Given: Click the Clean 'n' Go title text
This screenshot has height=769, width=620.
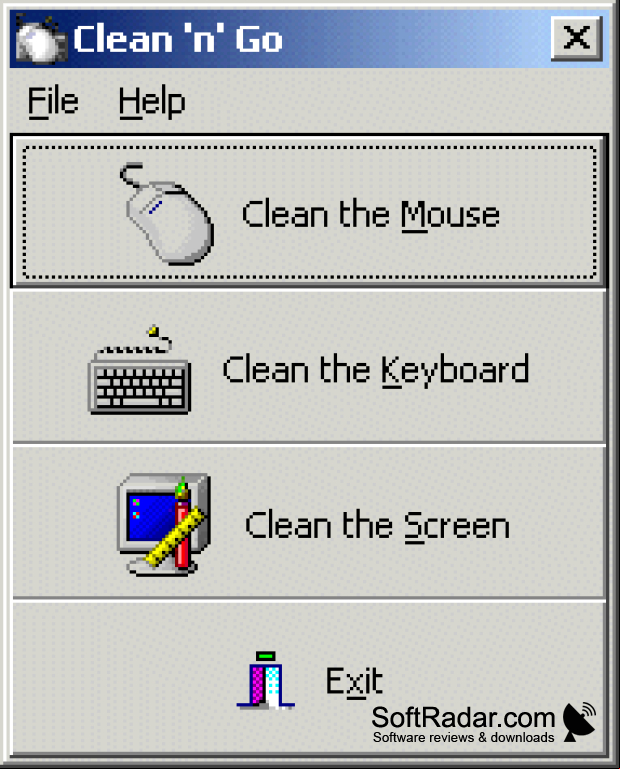Looking at the screenshot, I should pos(178,39).
